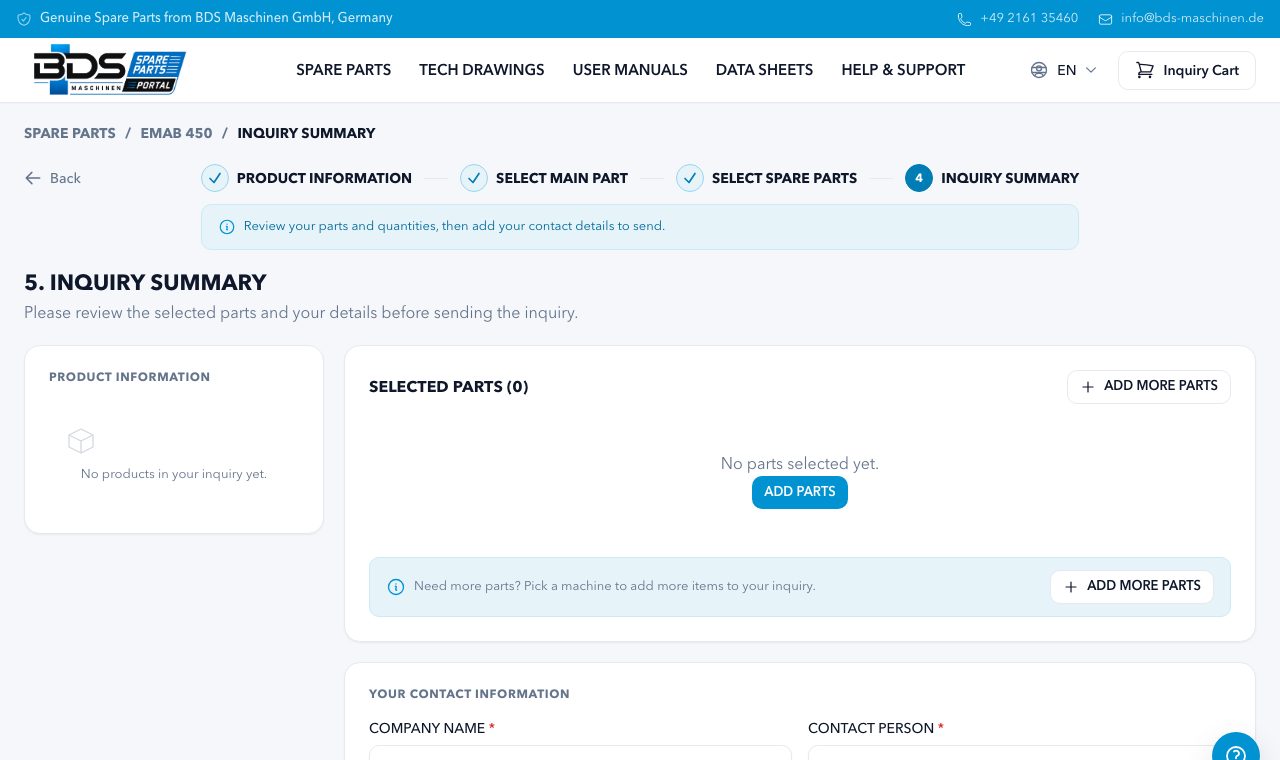Click the Back link
This screenshot has width=1280, height=760.
click(x=53, y=178)
